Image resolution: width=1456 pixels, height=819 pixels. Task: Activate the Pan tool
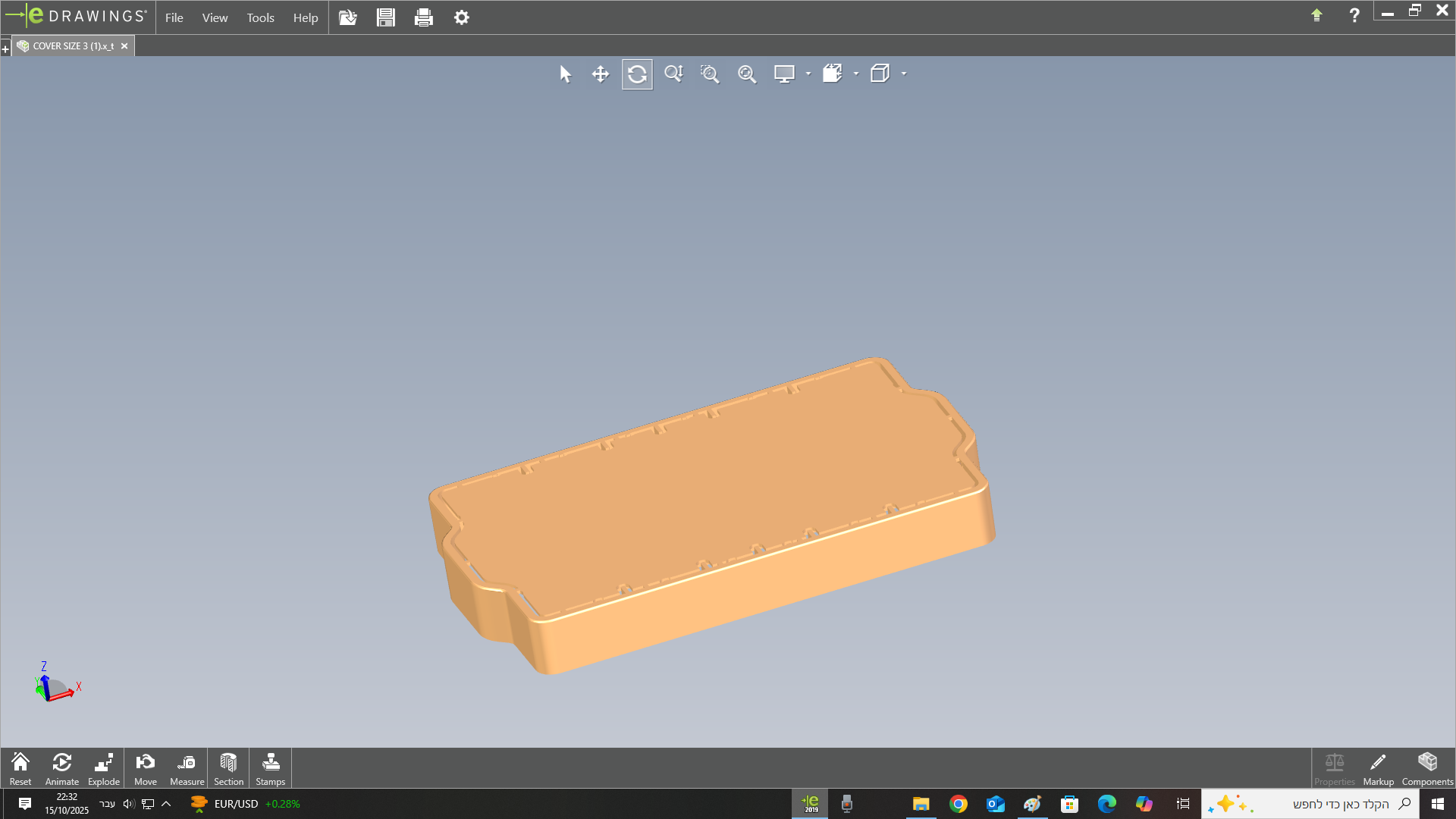[601, 74]
